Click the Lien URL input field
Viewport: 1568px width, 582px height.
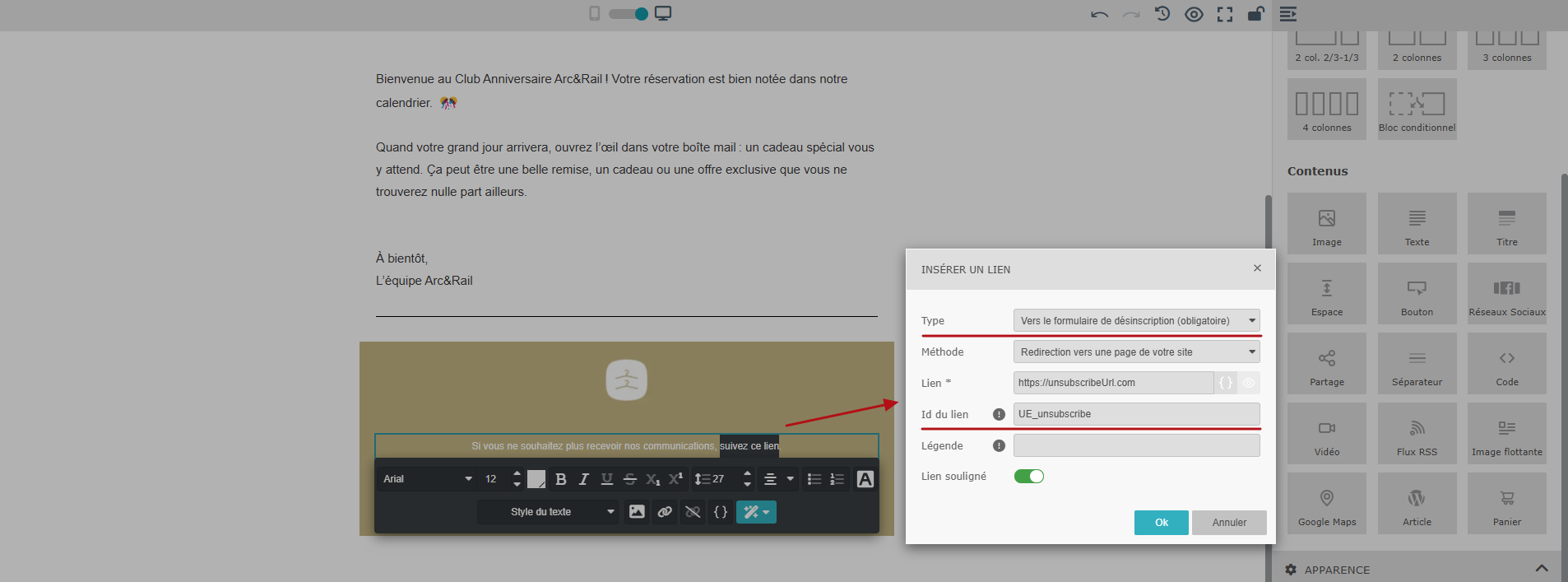[1113, 383]
